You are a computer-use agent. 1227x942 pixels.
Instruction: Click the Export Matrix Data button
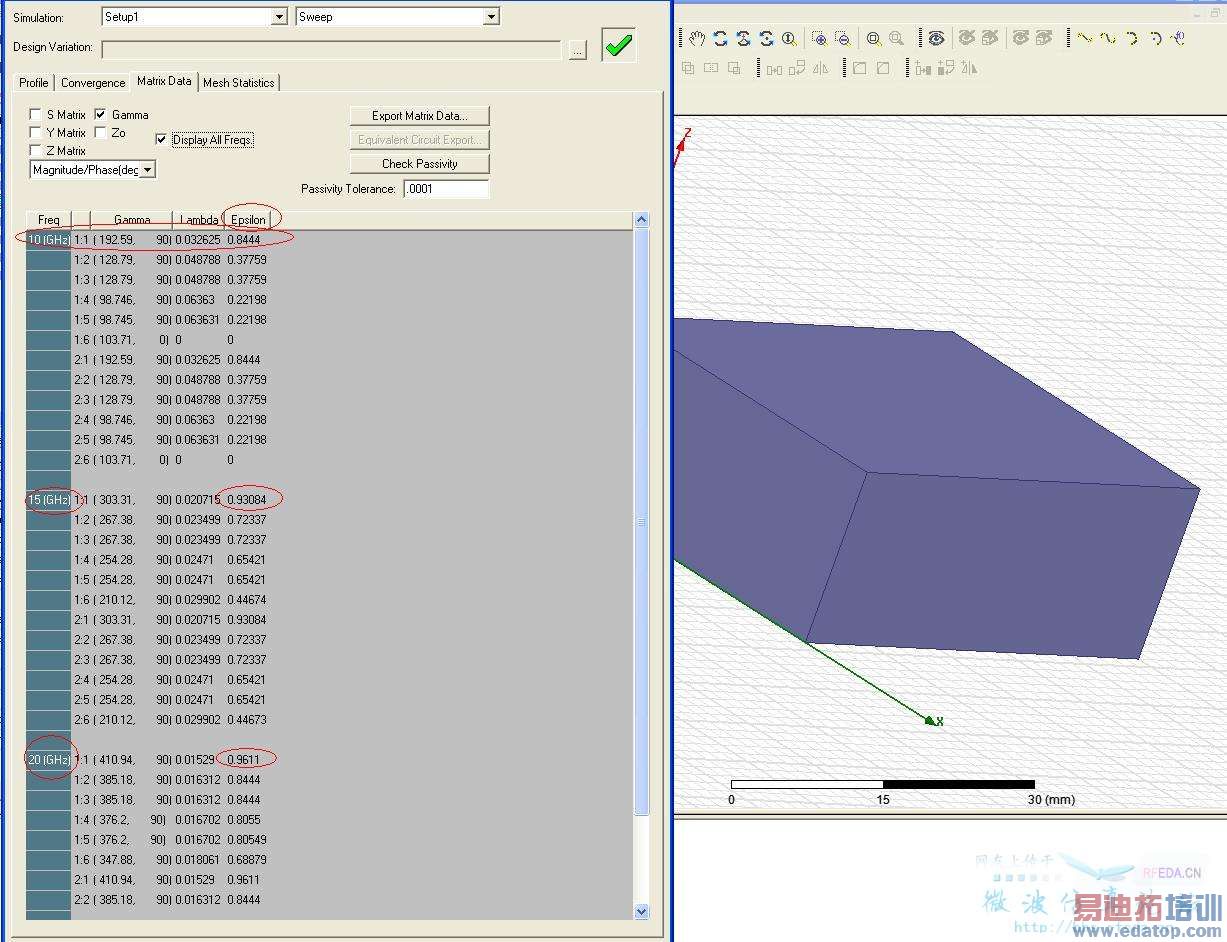(x=419, y=116)
